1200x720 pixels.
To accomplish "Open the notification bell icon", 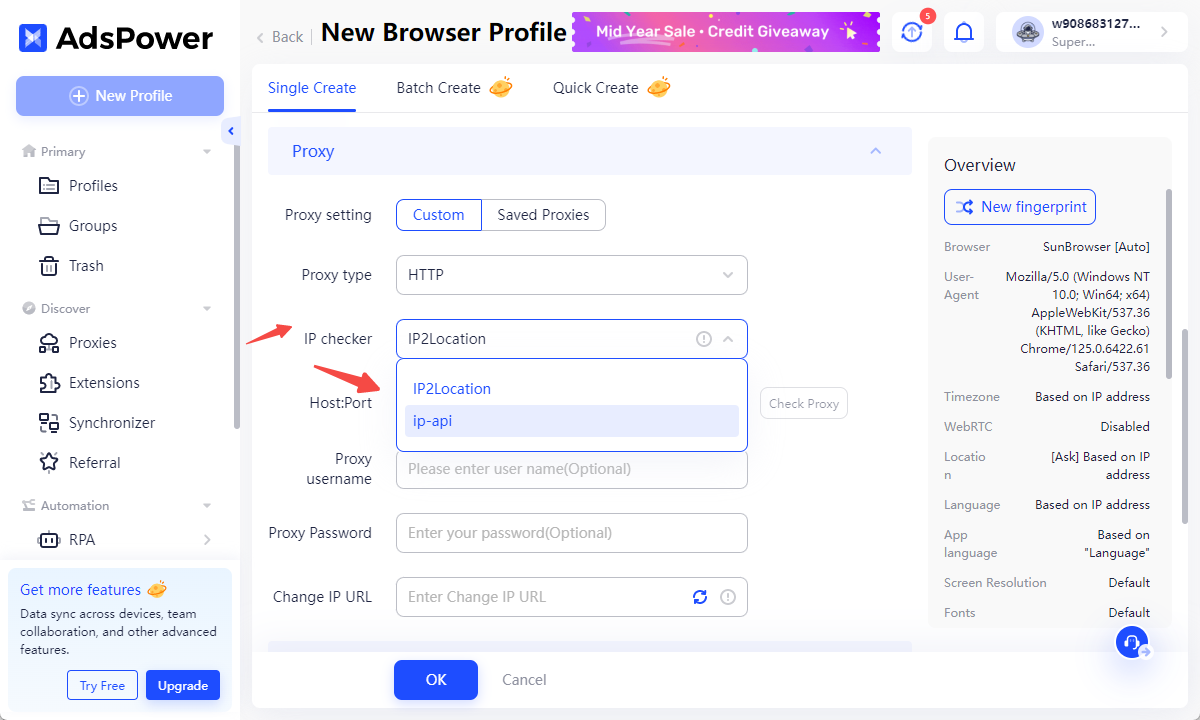I will coord(964,32).
